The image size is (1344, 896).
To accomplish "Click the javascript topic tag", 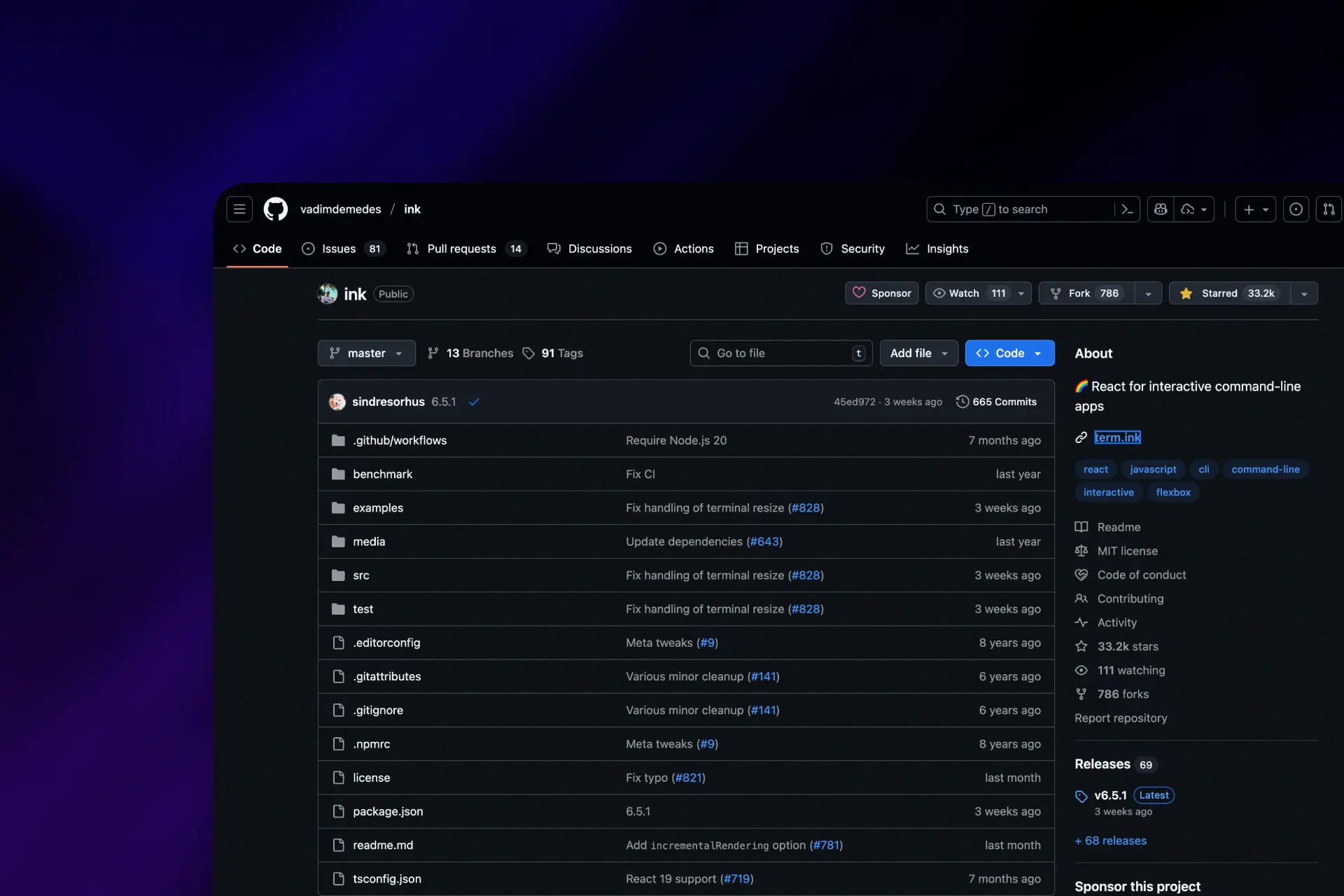I will 1153,470.
